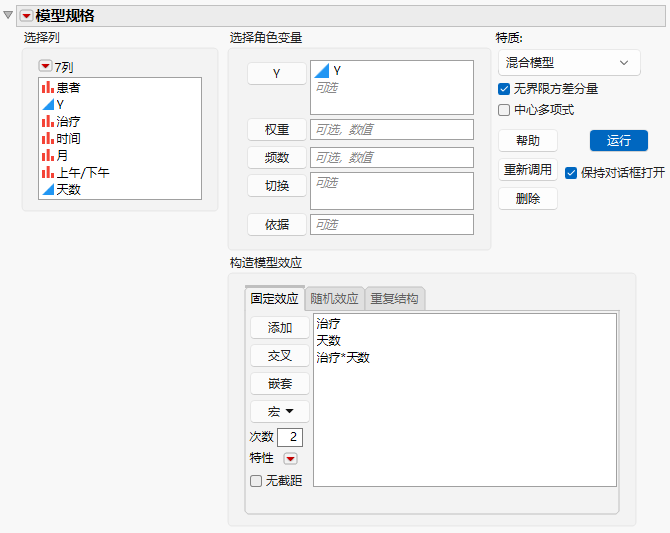Click the 切换 role button
670x533 pixels.
coord(276,186)
